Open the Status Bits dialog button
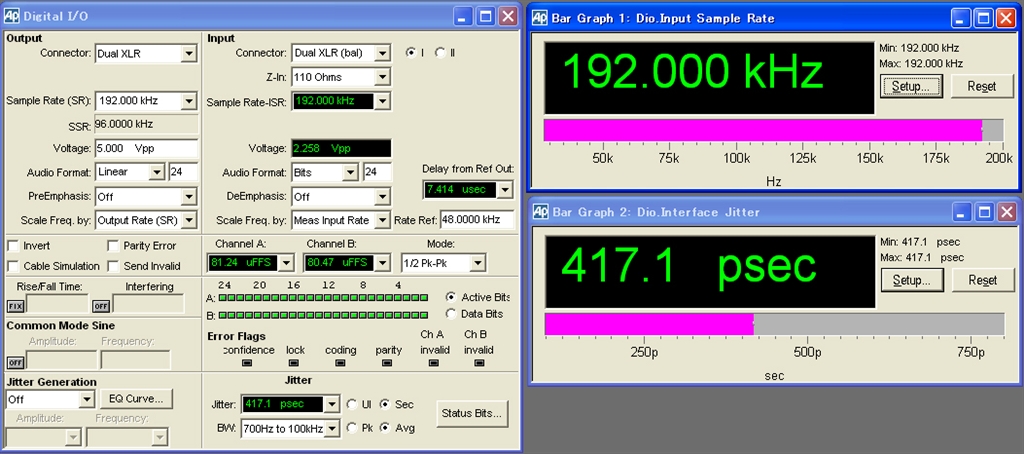 (473, 413)
